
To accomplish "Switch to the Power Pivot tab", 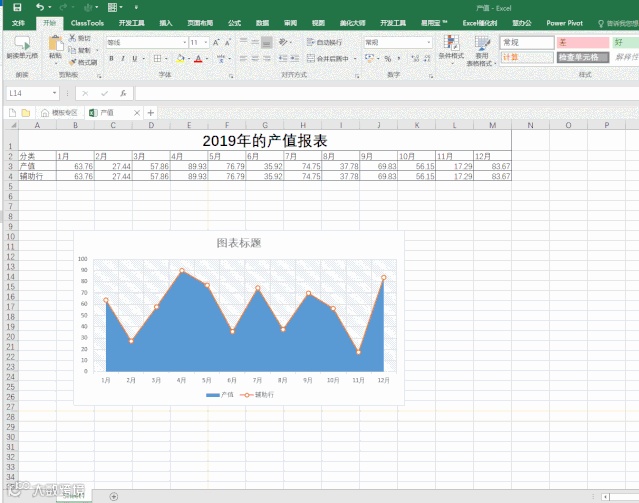I will pos(564,23).
